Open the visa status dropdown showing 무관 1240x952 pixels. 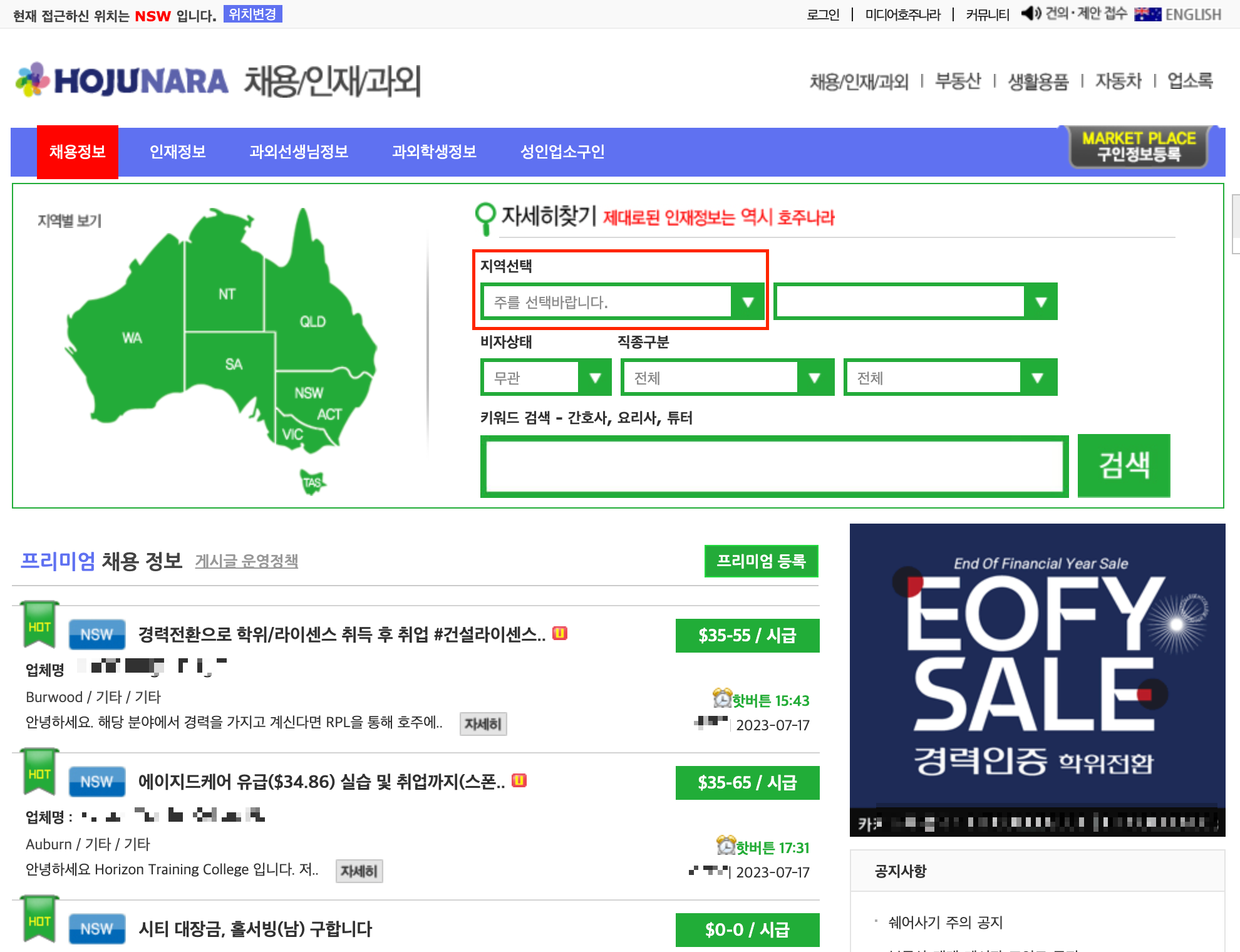point(545,378)
